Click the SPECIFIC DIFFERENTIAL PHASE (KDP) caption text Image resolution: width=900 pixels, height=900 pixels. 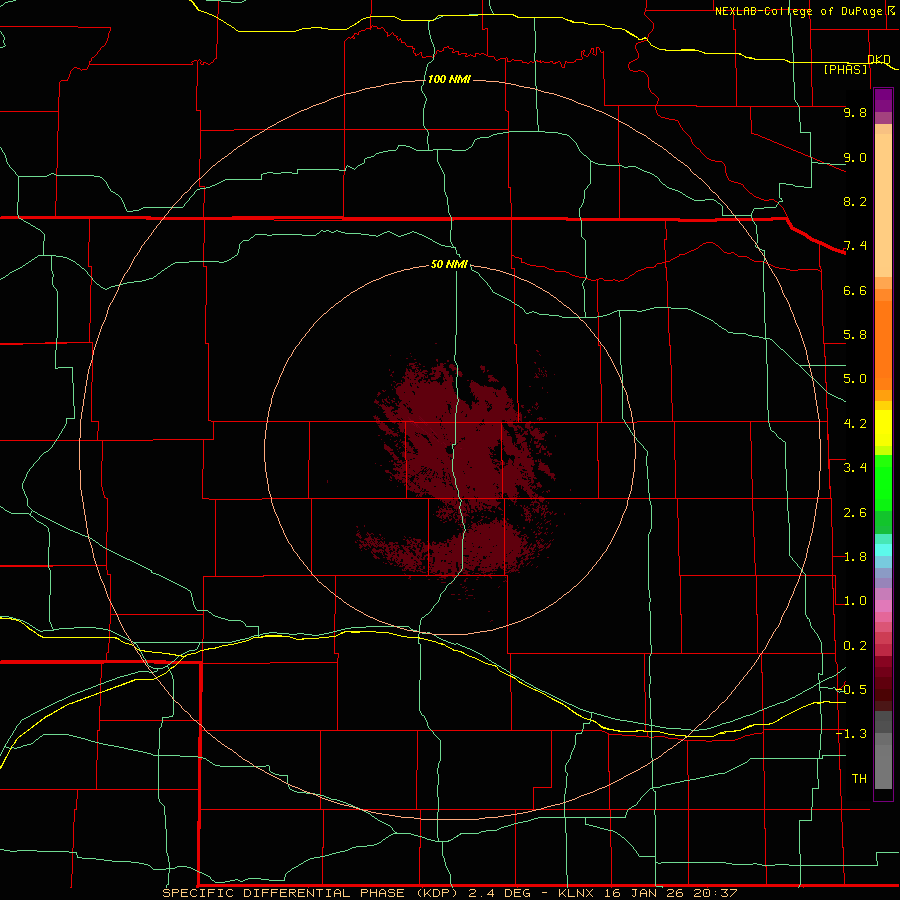coord(310,893)
